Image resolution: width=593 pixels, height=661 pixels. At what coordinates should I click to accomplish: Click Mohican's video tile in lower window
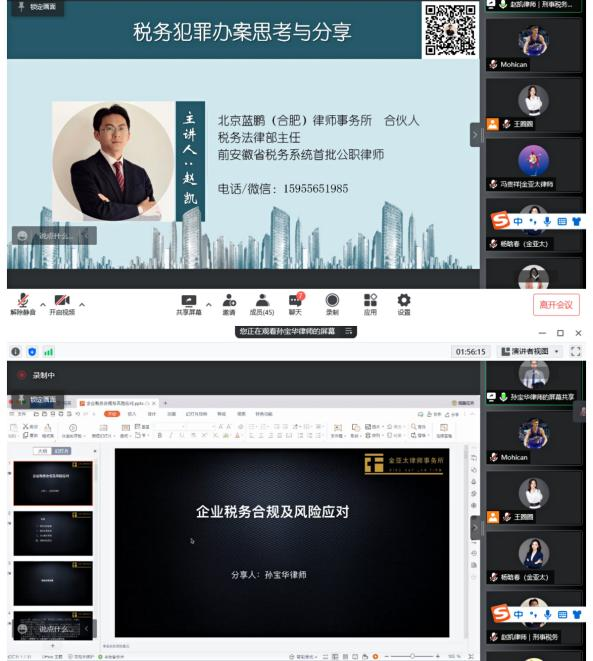(x=534, y=438)
